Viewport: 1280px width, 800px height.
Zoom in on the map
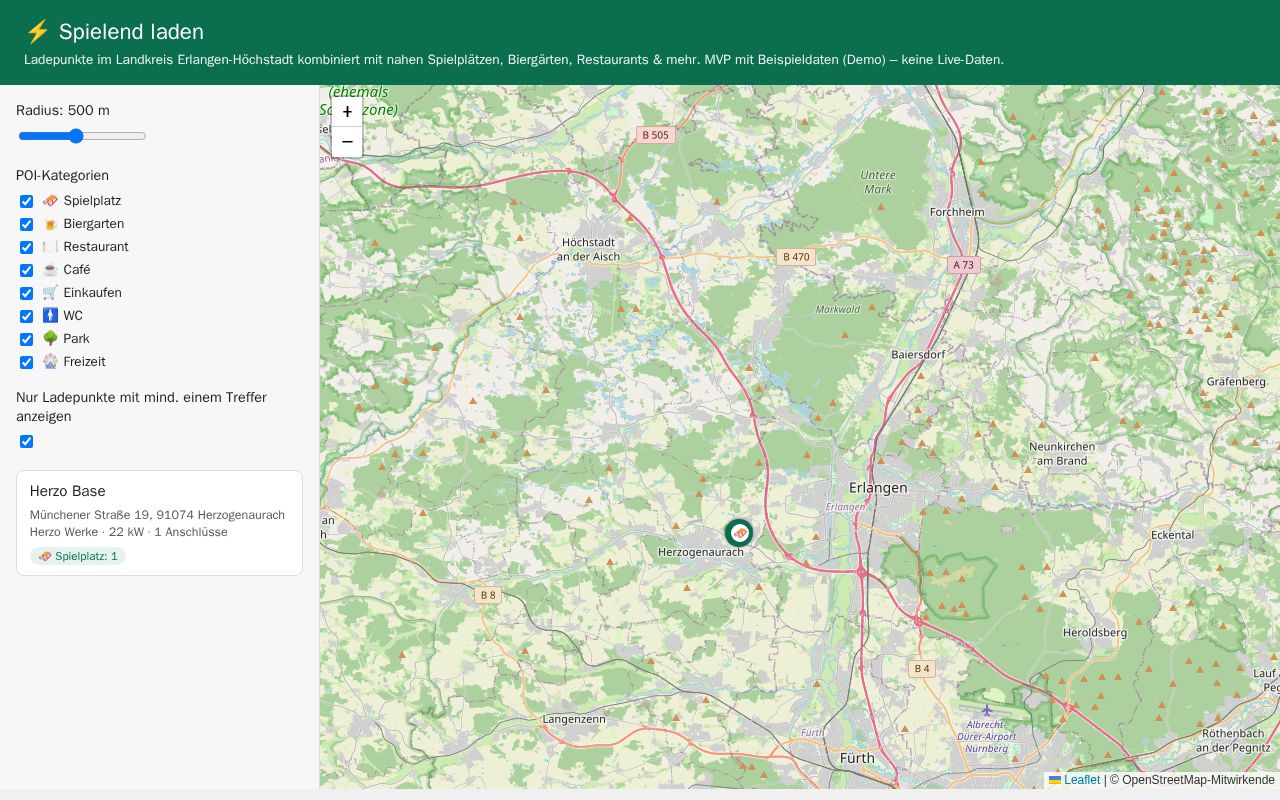click(347, 112)
